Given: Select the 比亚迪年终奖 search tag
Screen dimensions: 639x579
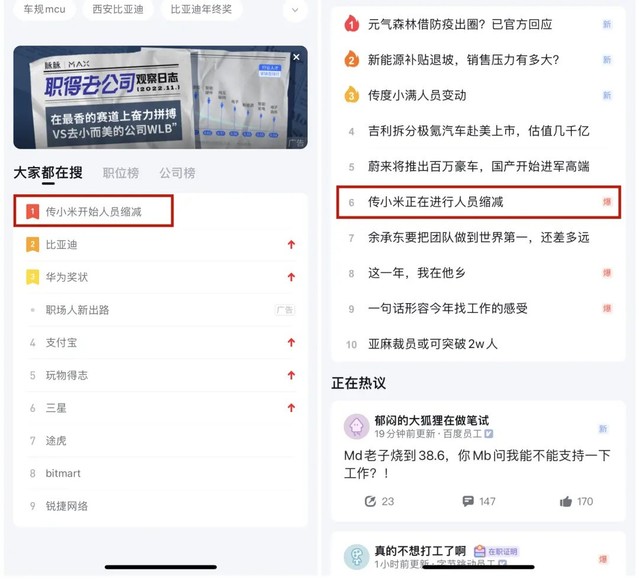Looking at the screenshot, I should click(x=201, y=9).
